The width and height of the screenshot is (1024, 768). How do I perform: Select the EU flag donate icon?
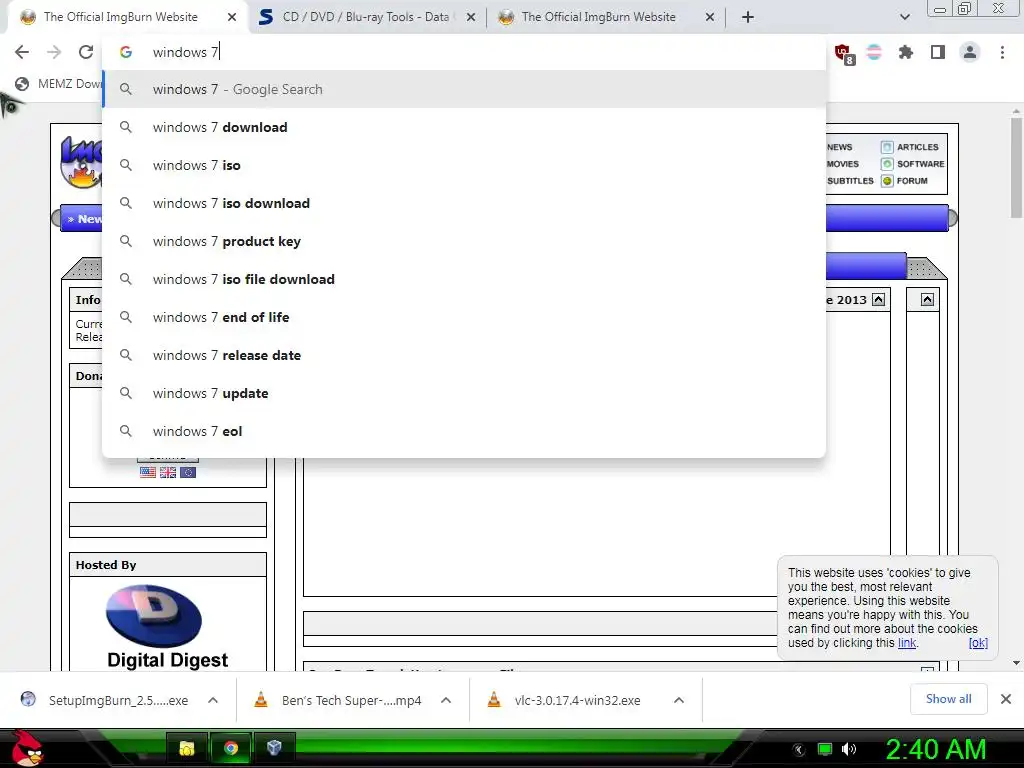pos(188,472)
